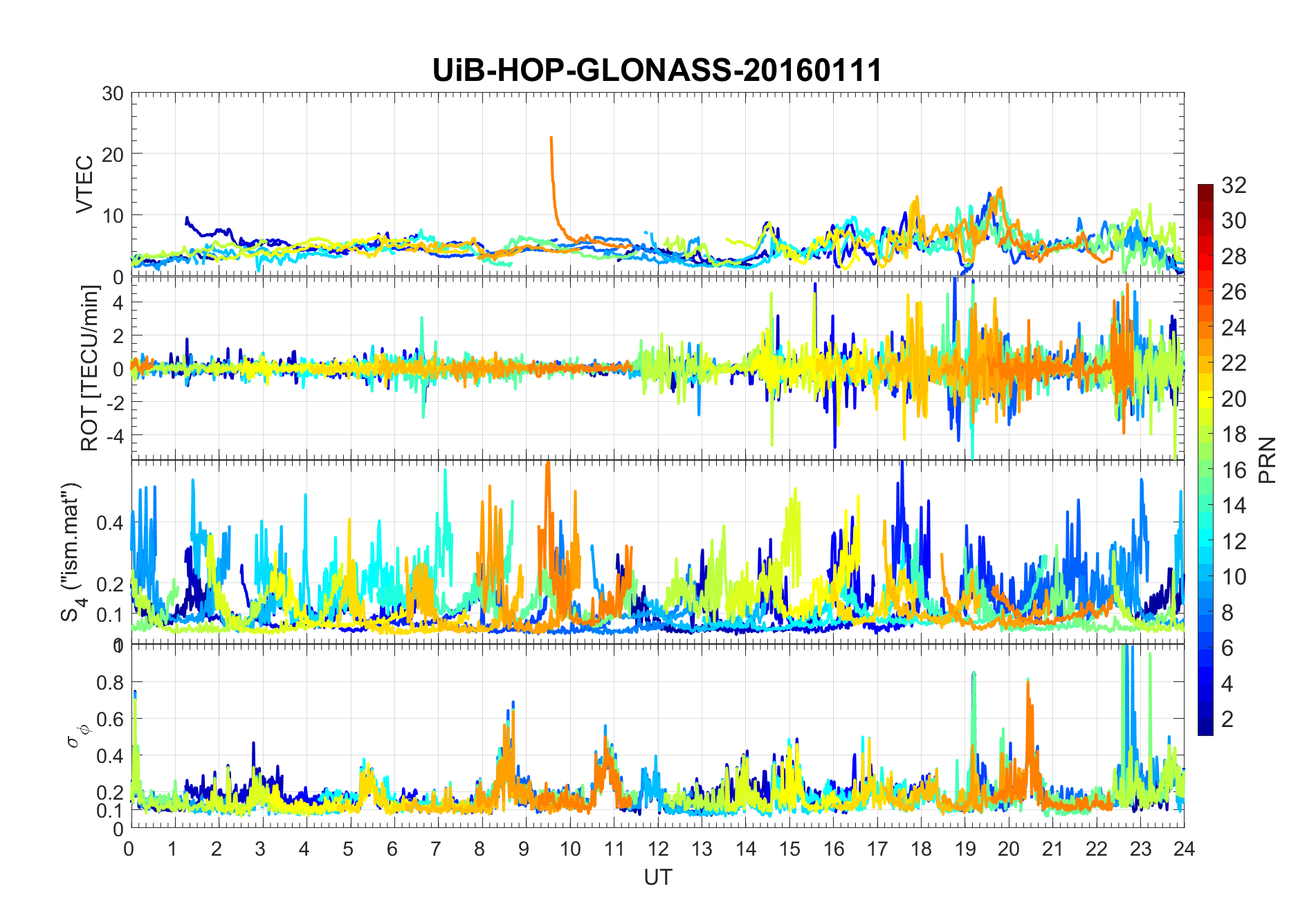Click the VTEC axis label
1316x920 pixels.
[x=84, y=184]
